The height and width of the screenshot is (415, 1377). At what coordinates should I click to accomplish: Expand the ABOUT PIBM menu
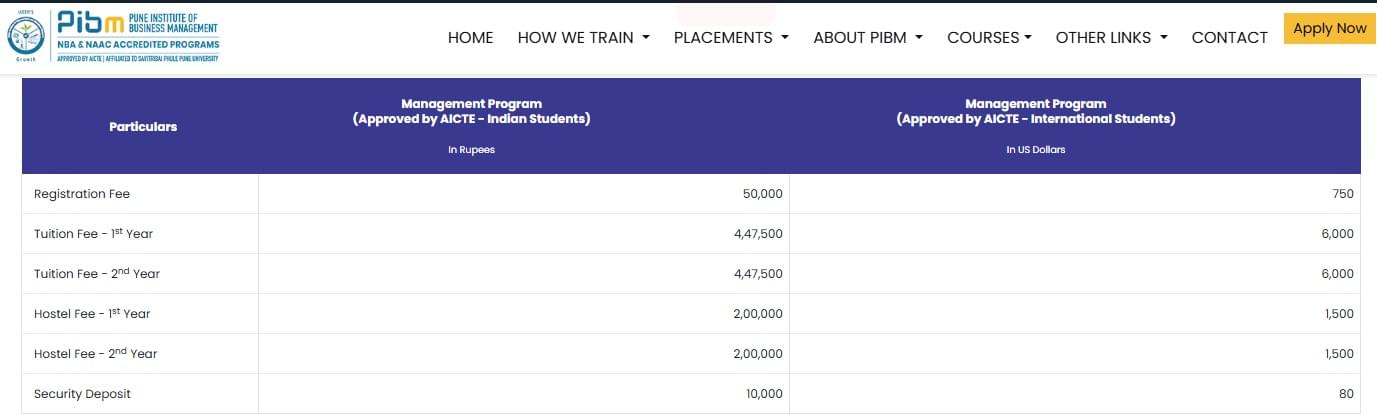pyautogui.click(x=867, y=37)
